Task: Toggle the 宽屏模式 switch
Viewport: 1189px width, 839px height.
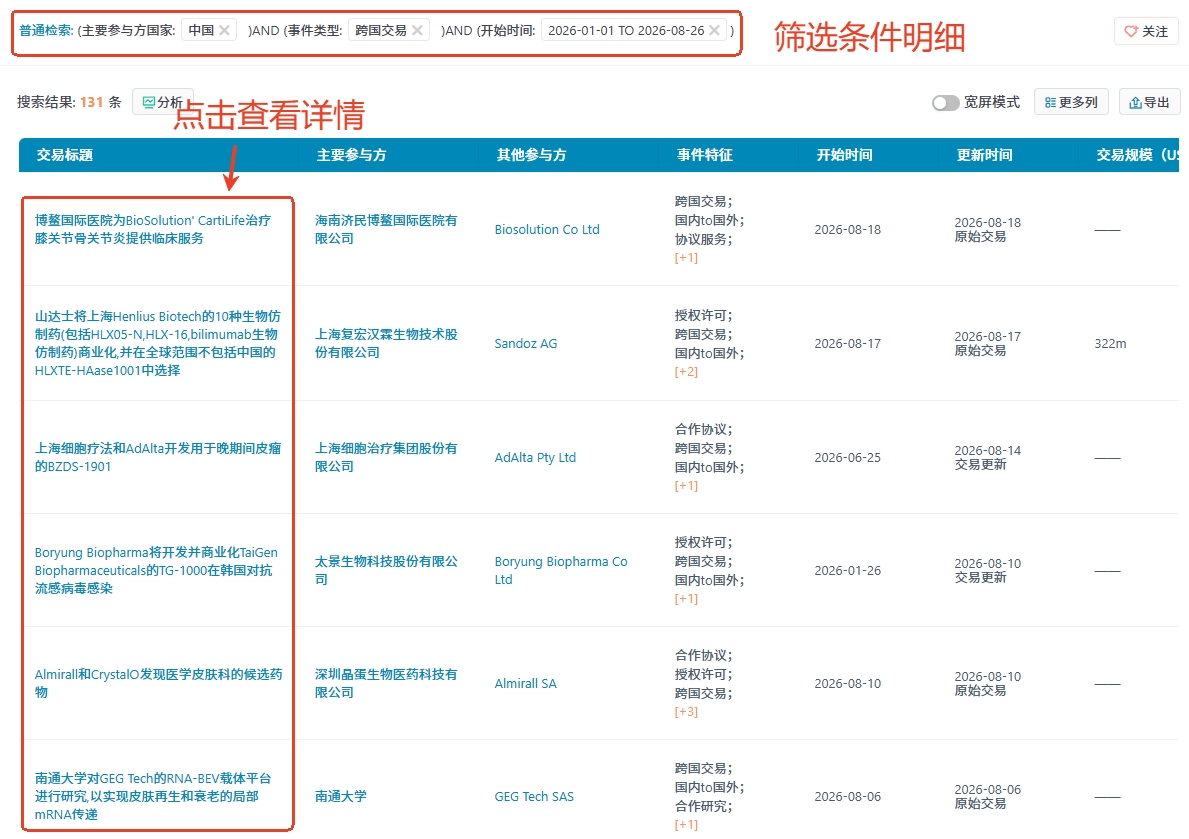Action: click(x=946, y=102)
